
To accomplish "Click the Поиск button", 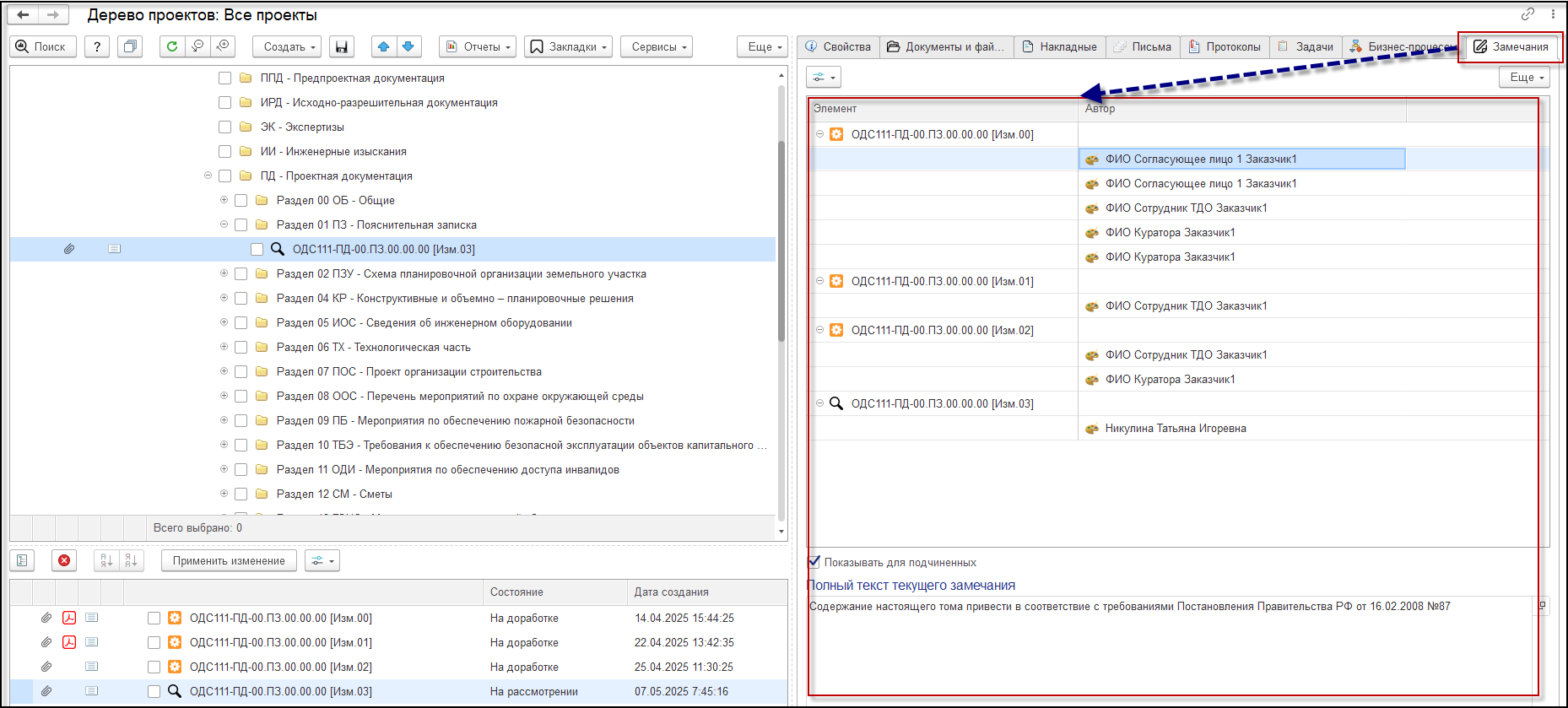I will pyautogui.click(x=42, y=46).
